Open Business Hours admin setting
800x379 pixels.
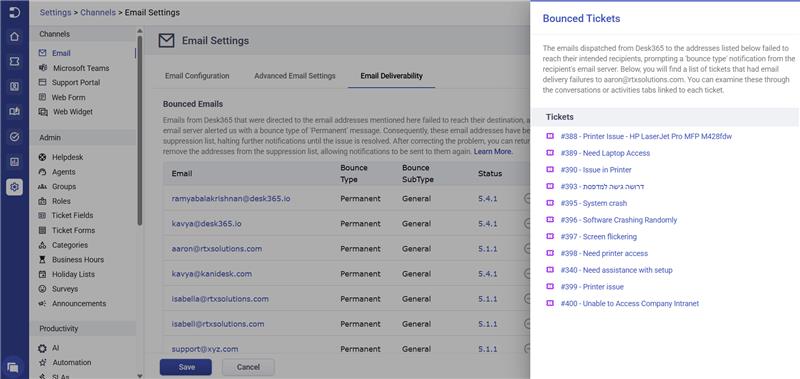pos(78,260)
